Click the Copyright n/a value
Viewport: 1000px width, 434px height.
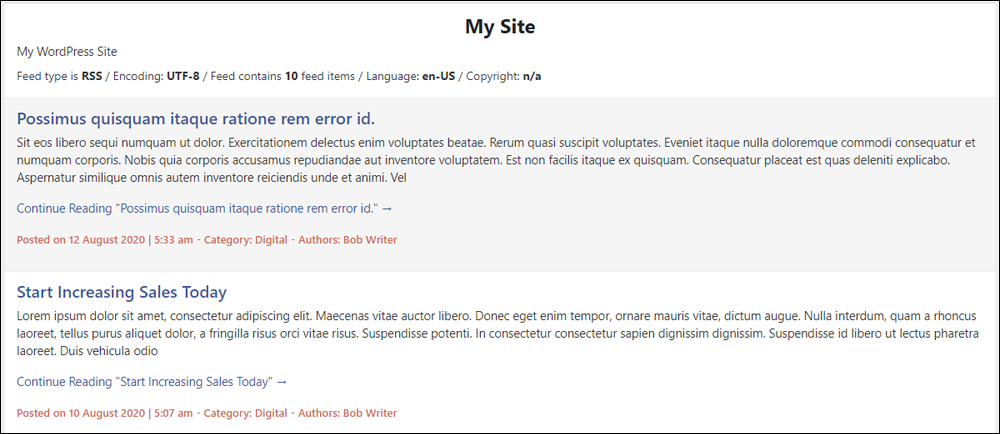coord(532,76)
